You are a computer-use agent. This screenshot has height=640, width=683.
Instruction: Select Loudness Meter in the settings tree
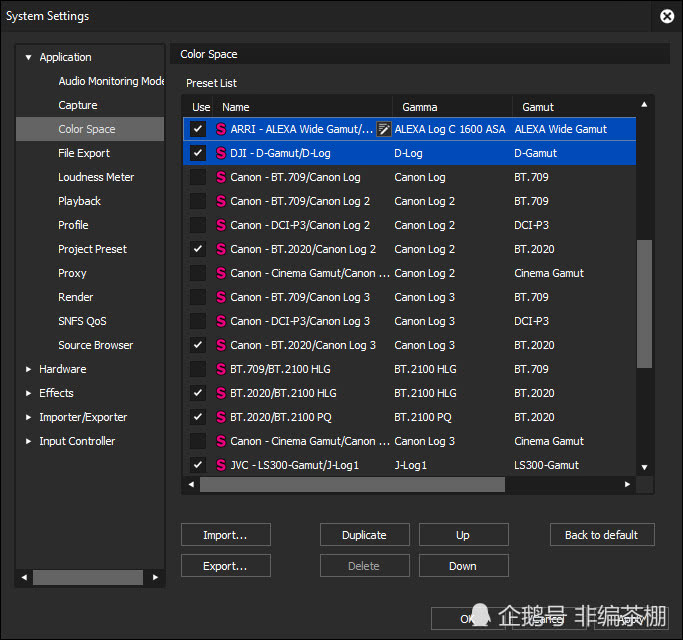pos(96,177)
